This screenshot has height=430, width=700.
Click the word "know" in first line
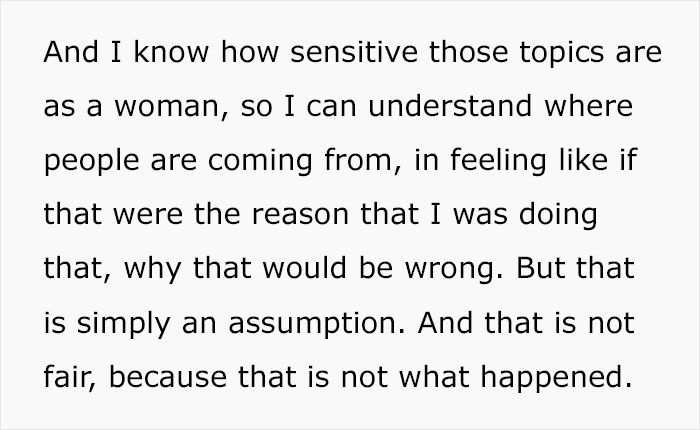pyautogui.click(x=171, y=52)
